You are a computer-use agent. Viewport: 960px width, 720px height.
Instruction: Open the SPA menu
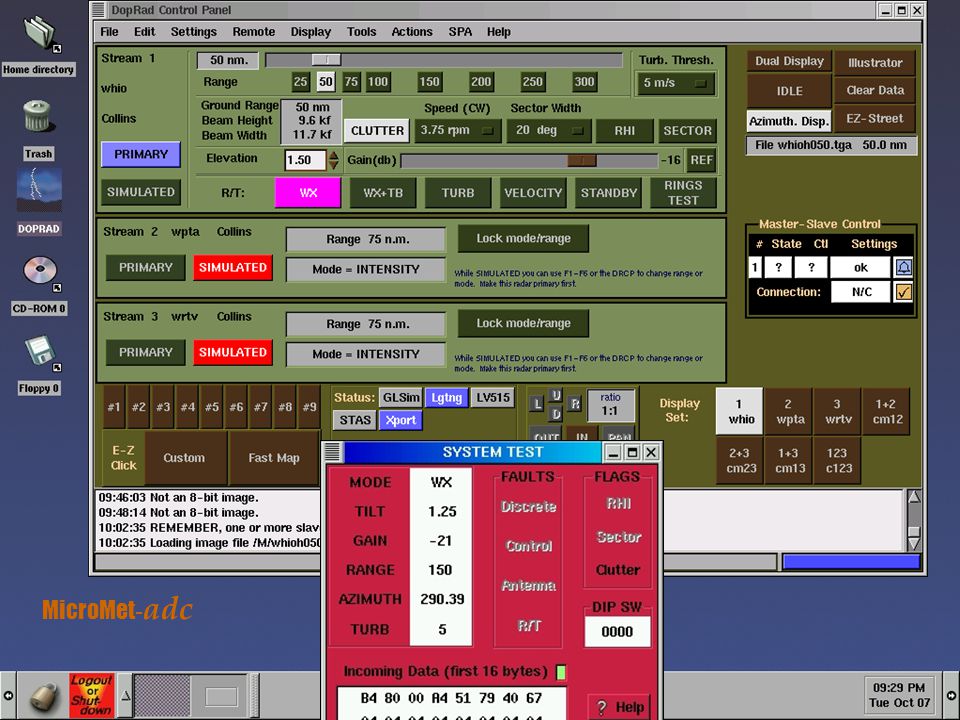coord(460,32)
